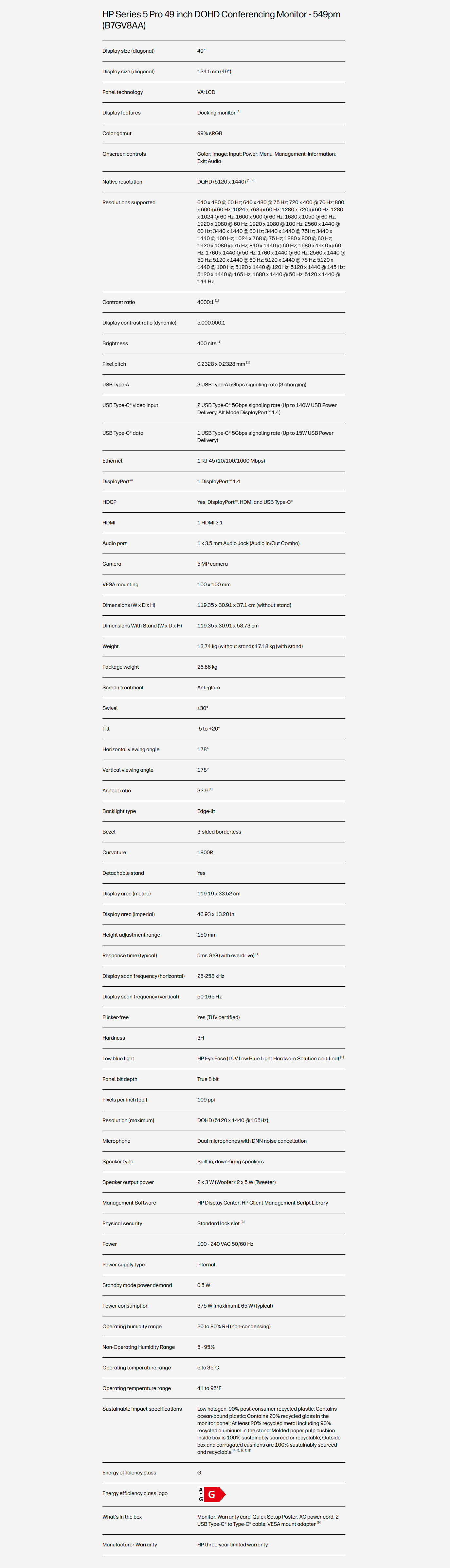Click the HP Series 5 Pro monitor title

(222, 20)
